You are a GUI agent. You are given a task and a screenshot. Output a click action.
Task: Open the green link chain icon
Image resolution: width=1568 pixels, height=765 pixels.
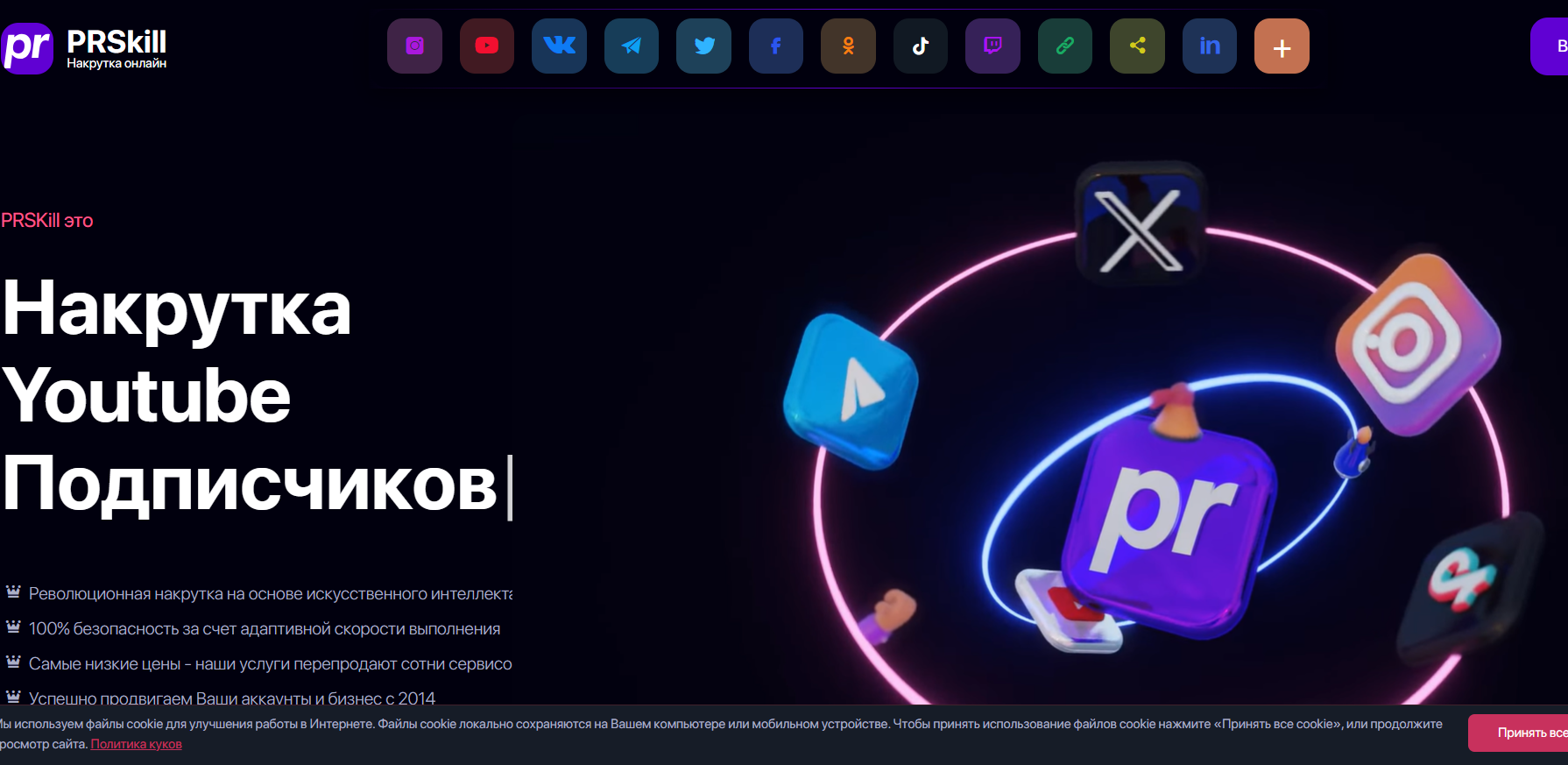1065,46
